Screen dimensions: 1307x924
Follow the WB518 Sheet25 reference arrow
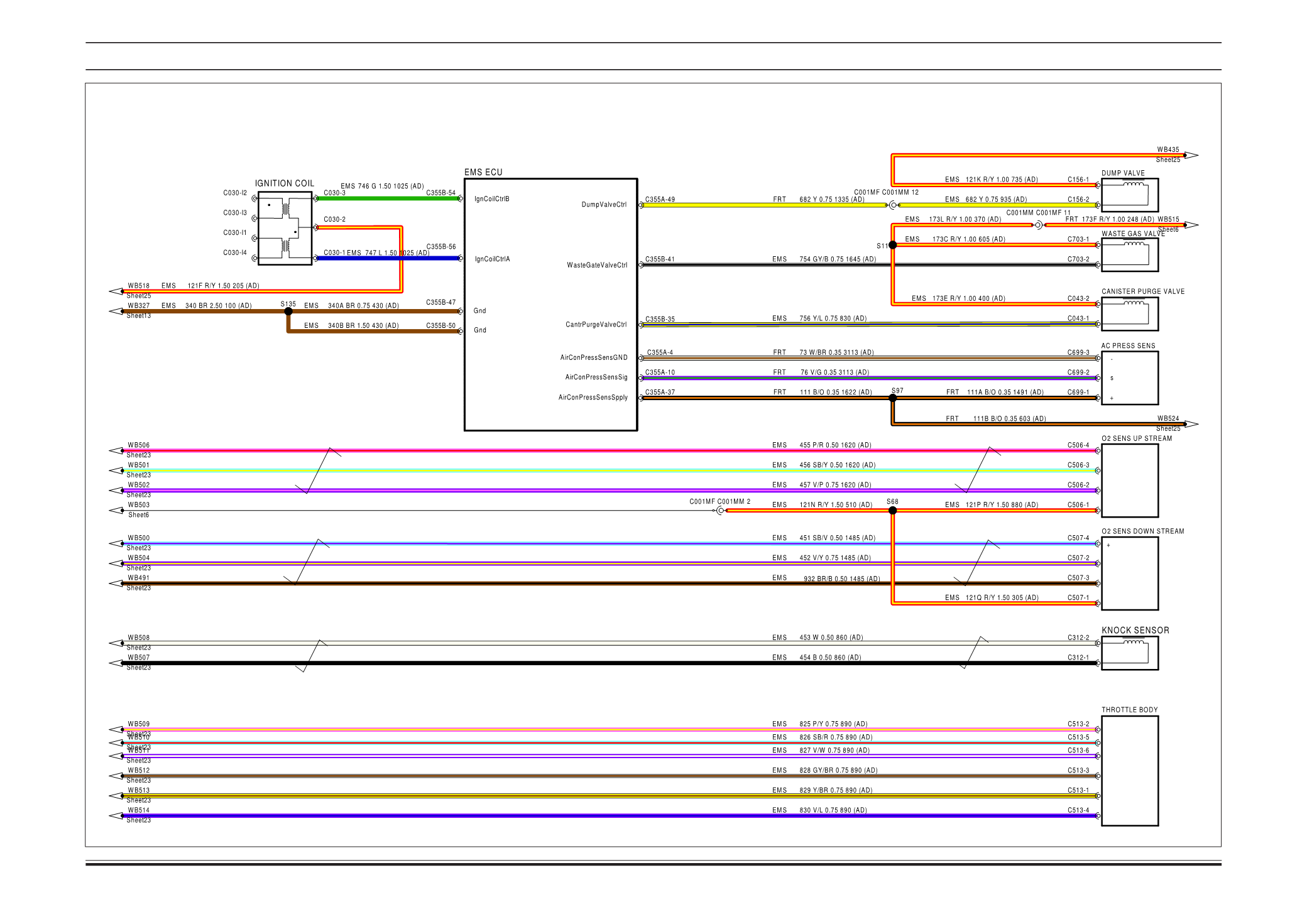117,291
